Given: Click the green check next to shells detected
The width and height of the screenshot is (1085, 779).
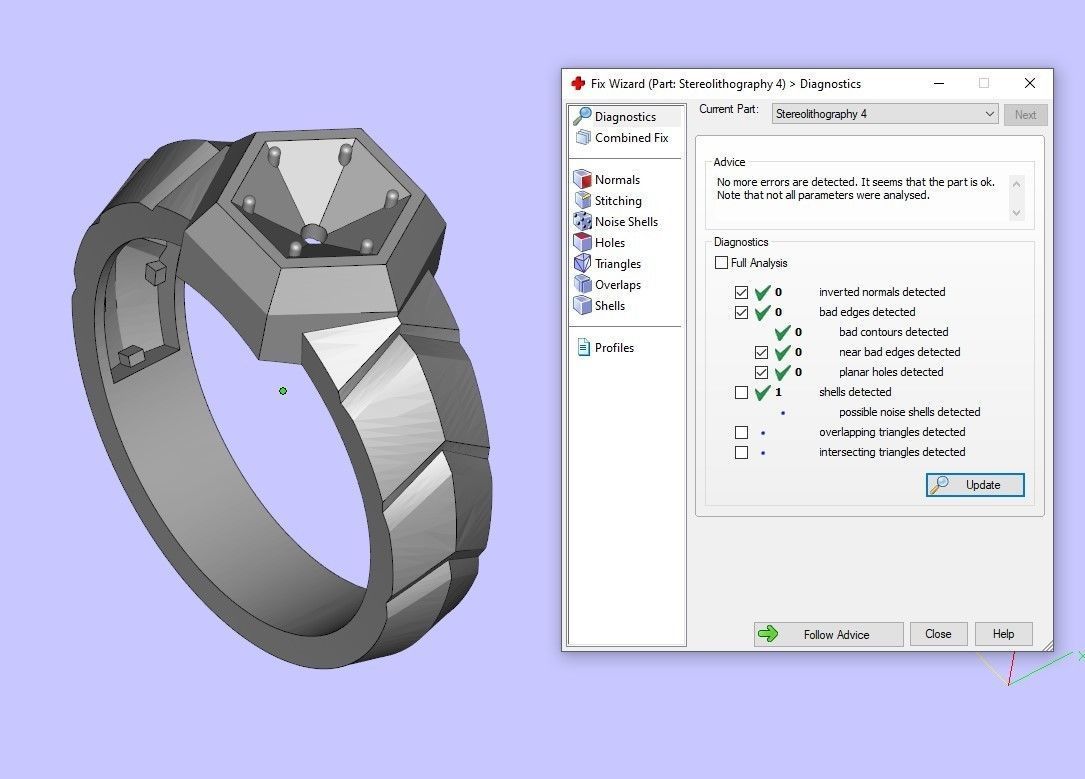Looking at the screenshot, I should [x=763, y=392].
